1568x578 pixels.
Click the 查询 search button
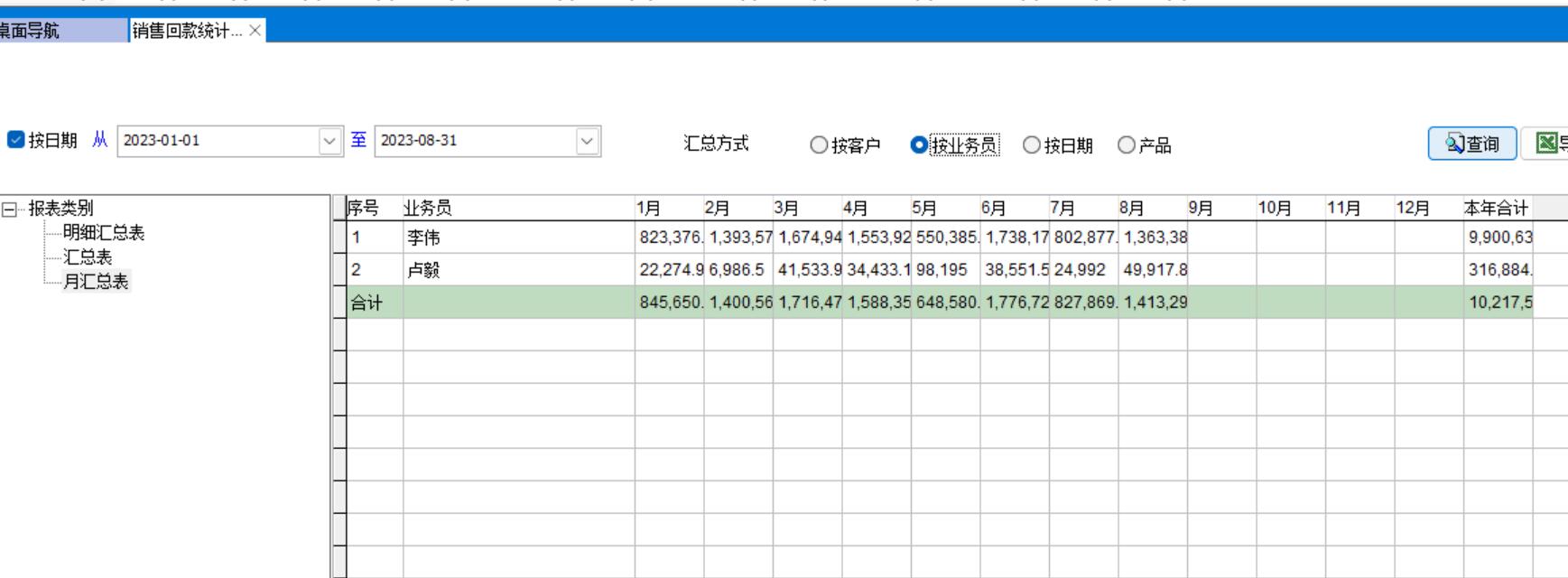pyautogui.click(x=1471, y=144)
